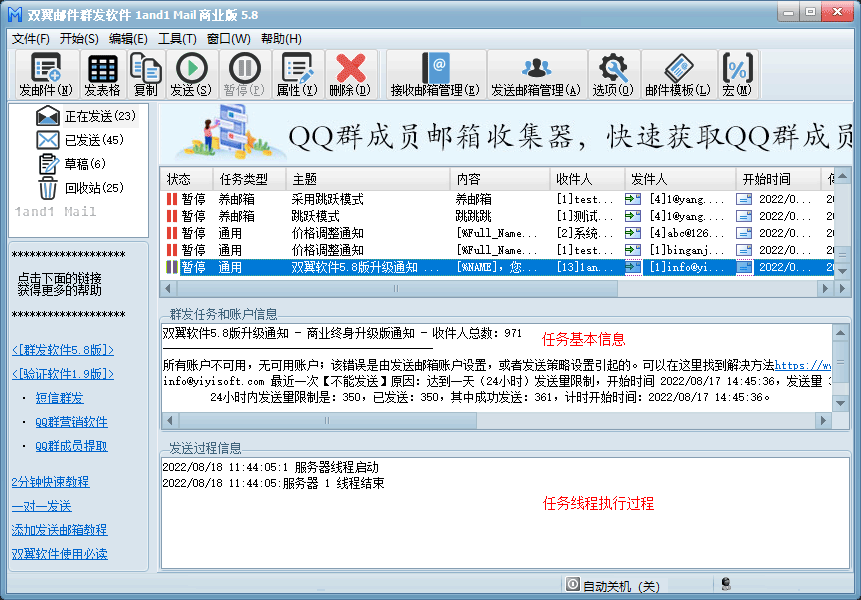
Task: Open 接收邮箱管理(E) address book manager
Action: pyautogui.click(x=435, y=75)
